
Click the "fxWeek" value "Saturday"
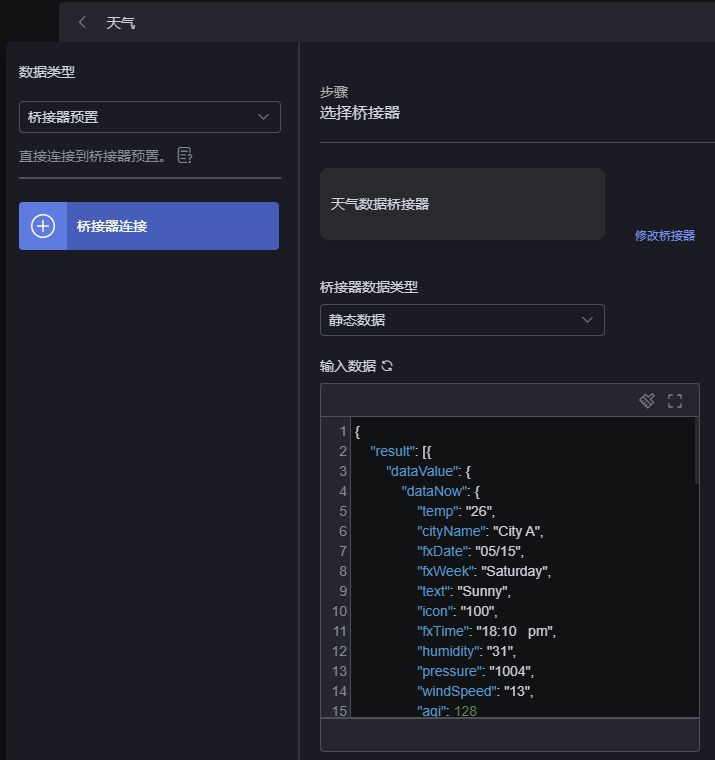[x=514, y=571]
